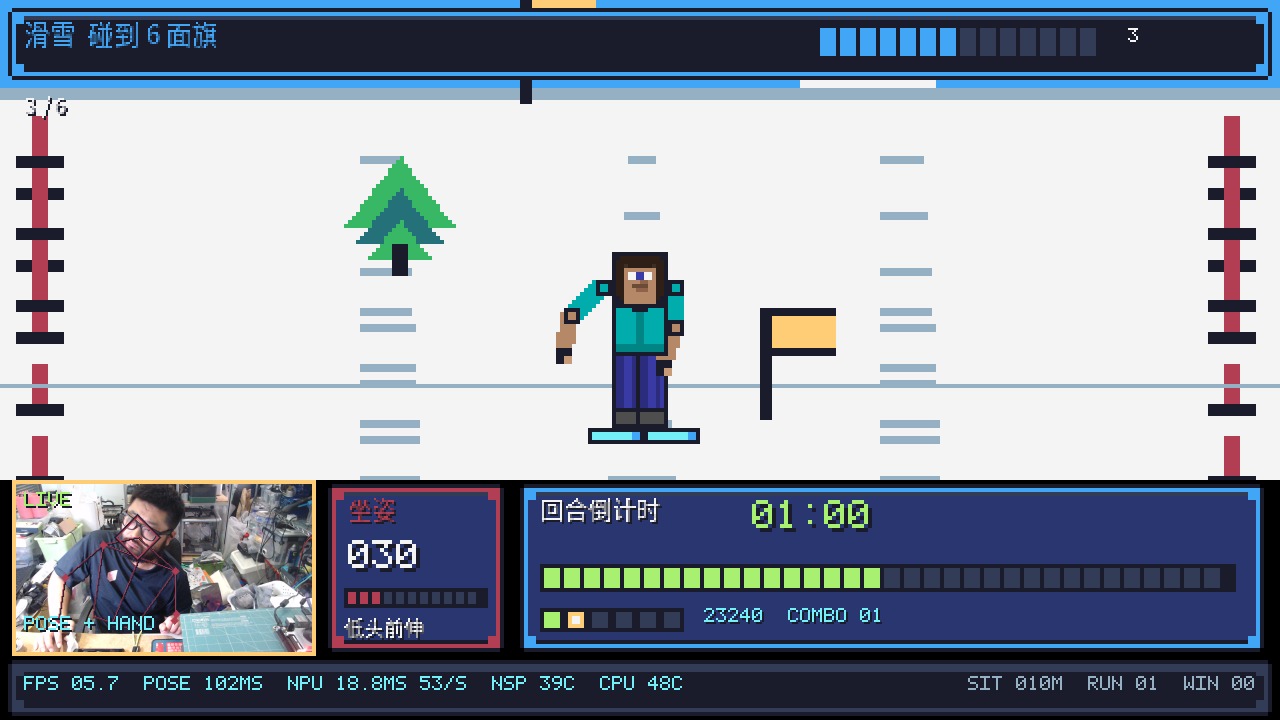Click the "RUN 01" status entry

[1122, 683]
